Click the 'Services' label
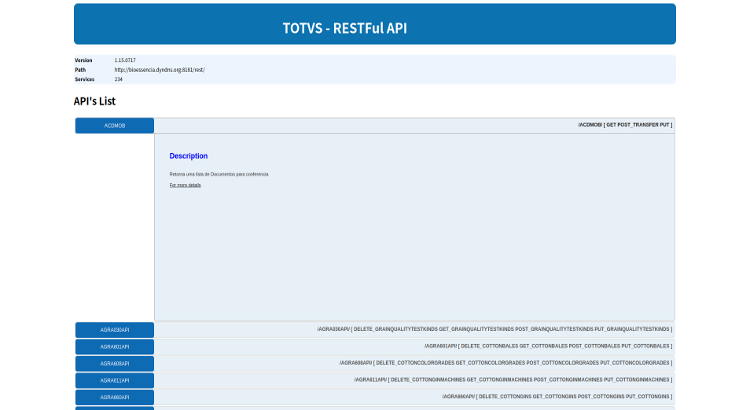Viewport: 750px width, 410px height. click(84, 79)
